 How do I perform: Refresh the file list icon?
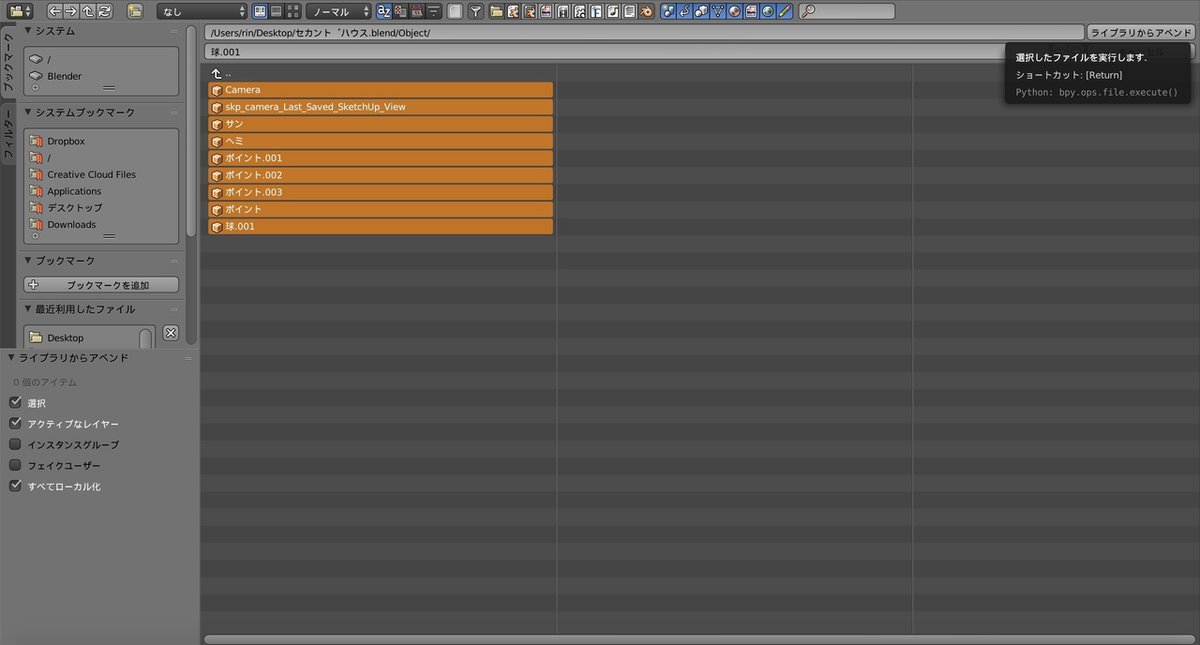coord(105,11)
